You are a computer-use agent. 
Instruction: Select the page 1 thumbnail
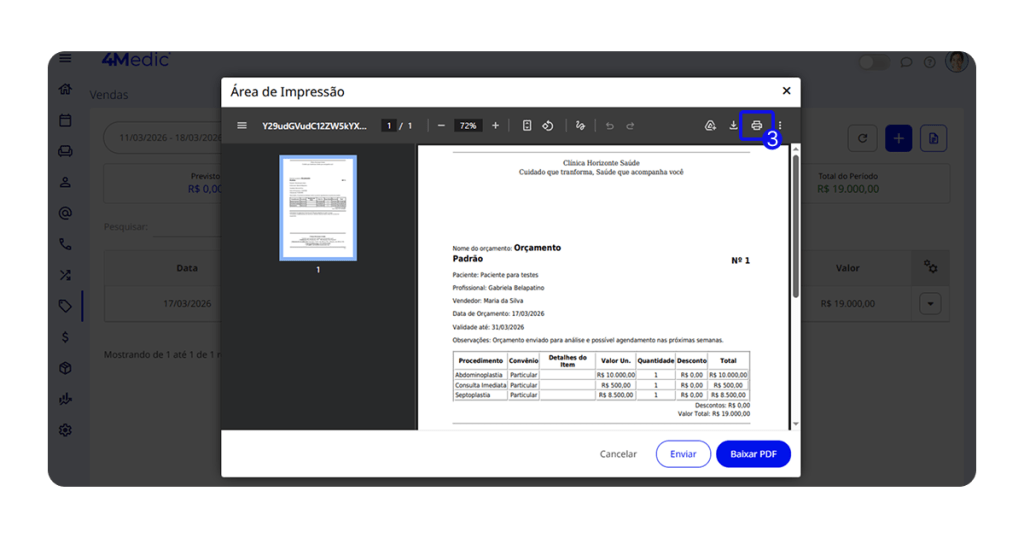click(x=318, y=208)
